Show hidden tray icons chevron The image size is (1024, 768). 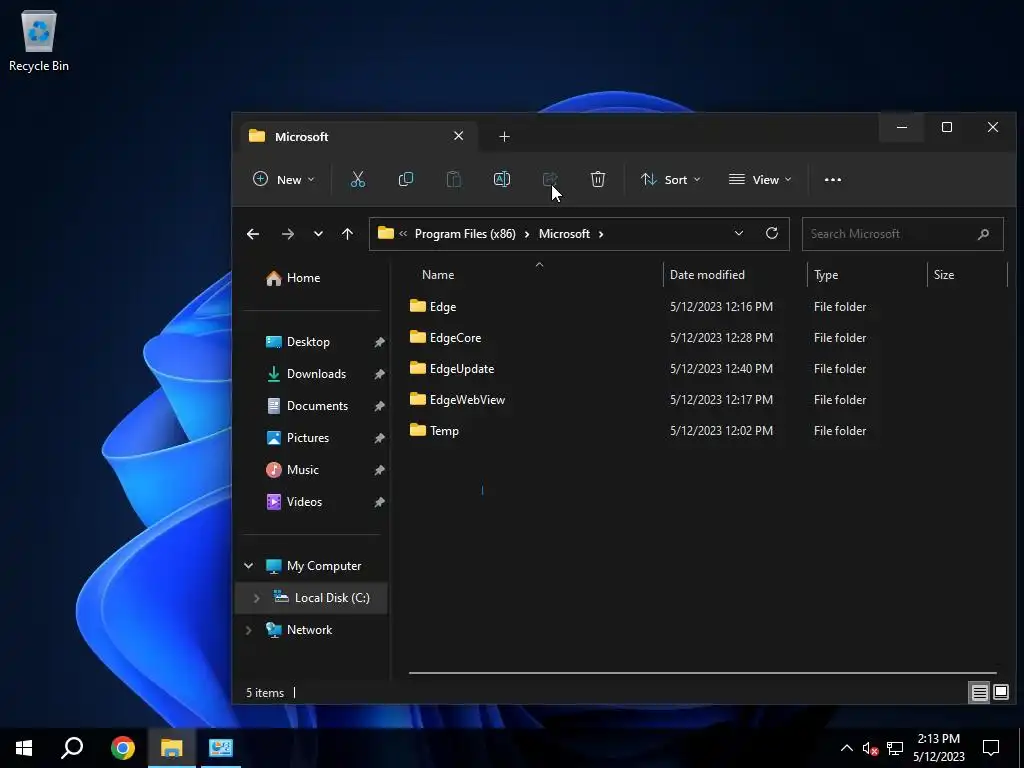(x=846, y=748)
